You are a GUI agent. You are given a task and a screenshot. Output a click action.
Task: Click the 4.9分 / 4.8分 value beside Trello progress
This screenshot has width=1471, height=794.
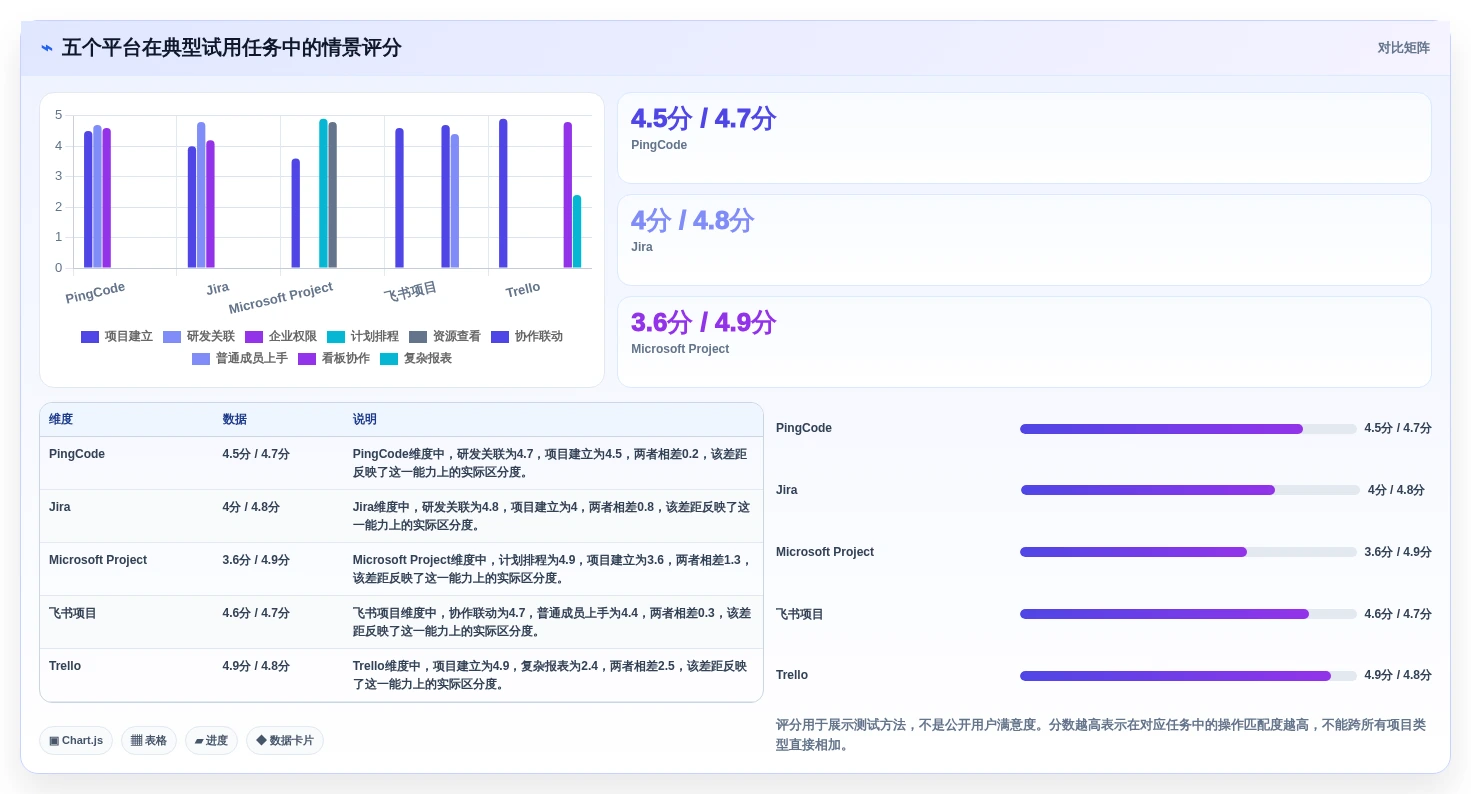(x=1398, y=675)
